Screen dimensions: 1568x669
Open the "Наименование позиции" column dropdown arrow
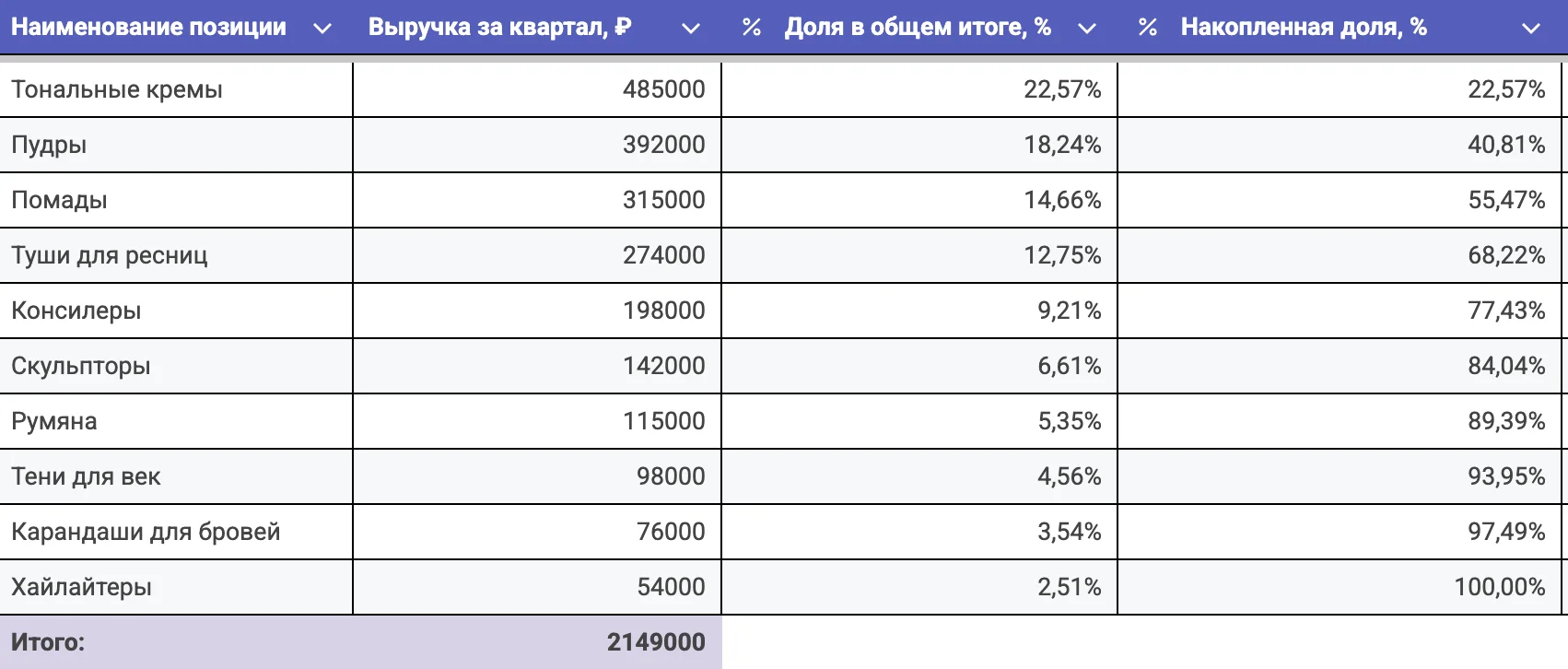[322, 29]
